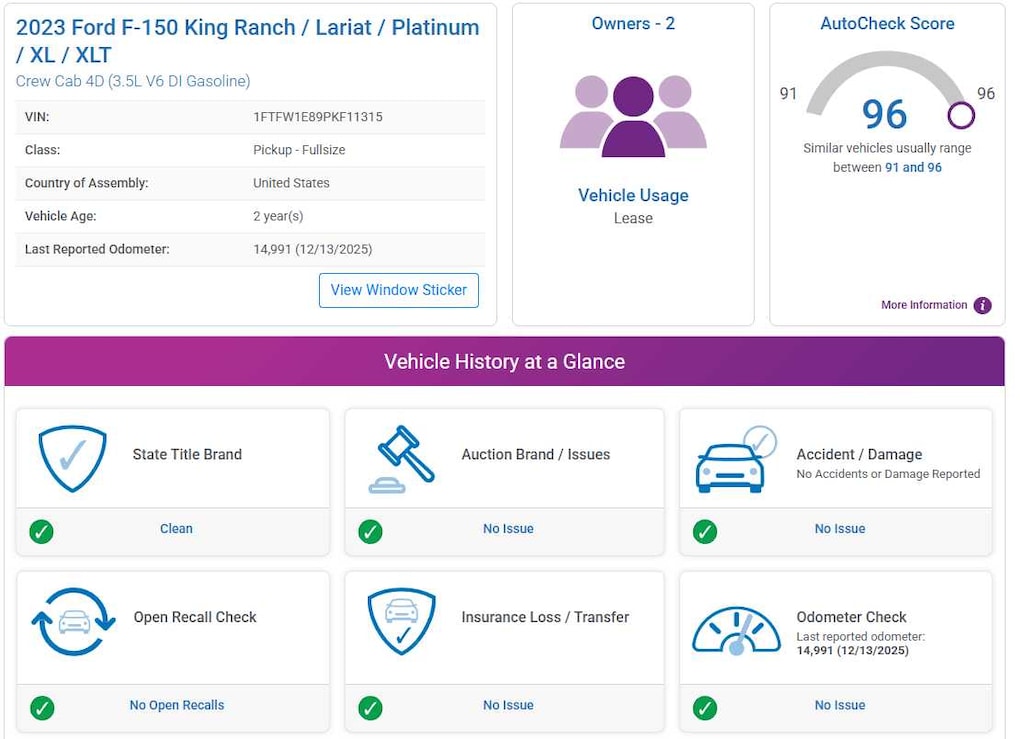Click the Auction Brand gavel icon
The image size is (1024, 739).
tap(401, 459)
